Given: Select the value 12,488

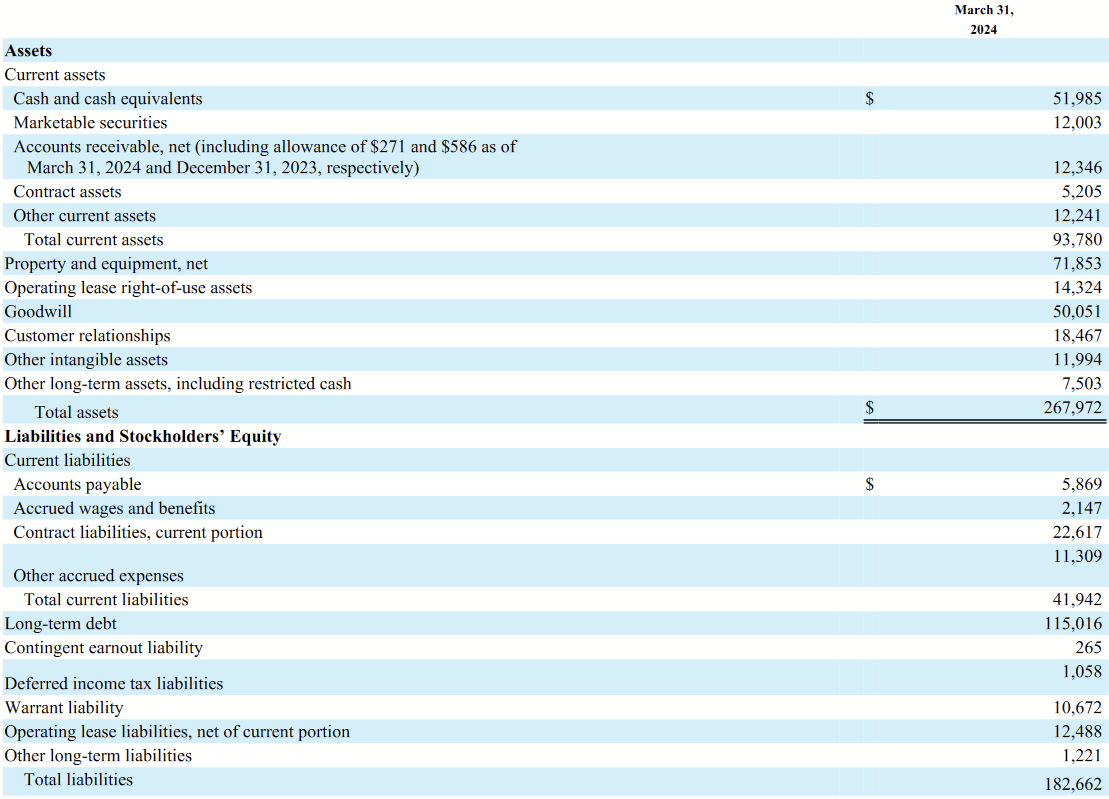Looking at the screenshot, I should click(x=1076, y=732).
